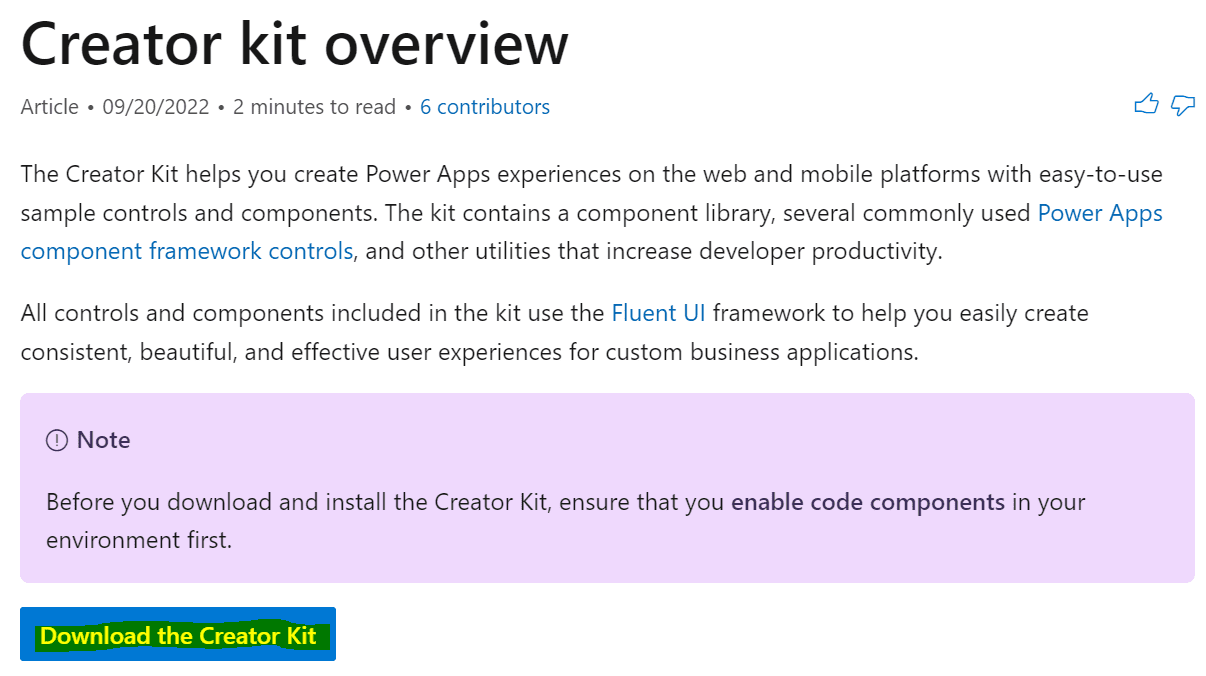Click the '2 minutes to read' text
Screen dimensions: 1206x676
click(x=314, y=107)
